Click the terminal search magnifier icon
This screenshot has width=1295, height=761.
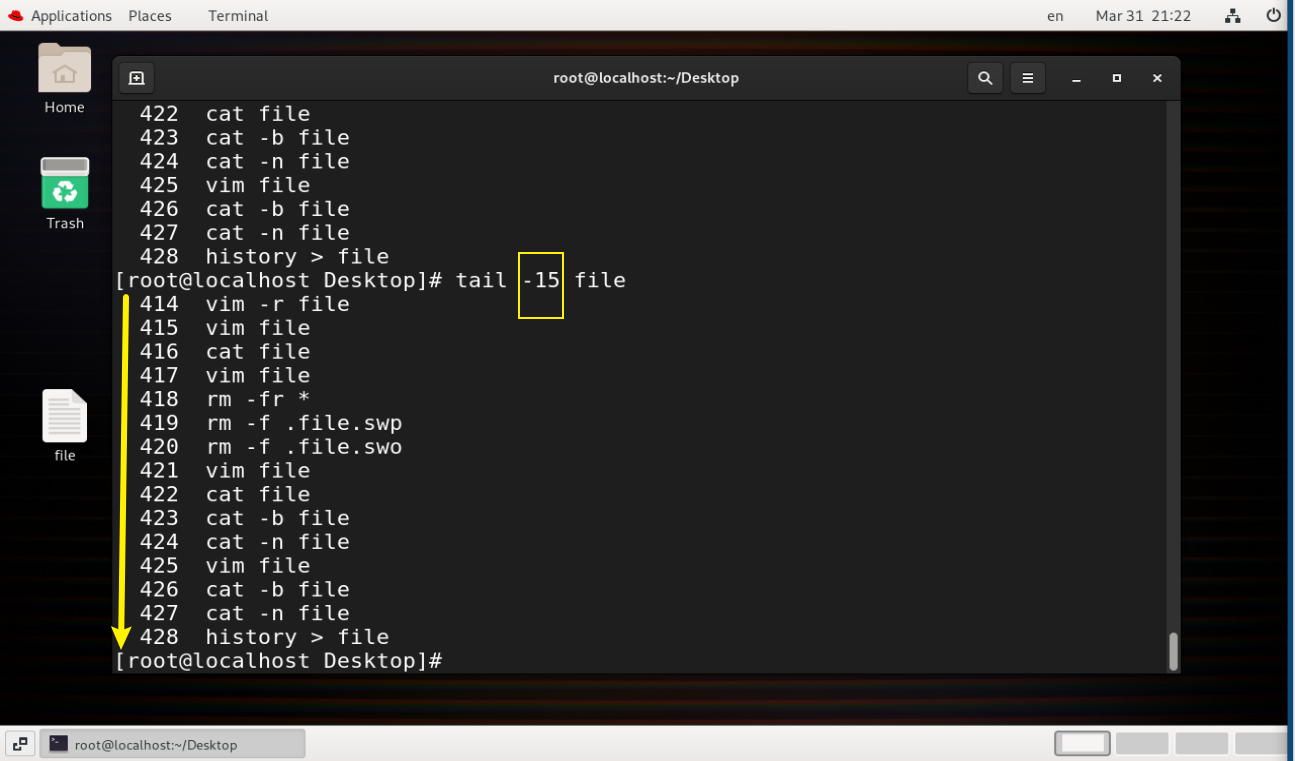tap(985, 78)
